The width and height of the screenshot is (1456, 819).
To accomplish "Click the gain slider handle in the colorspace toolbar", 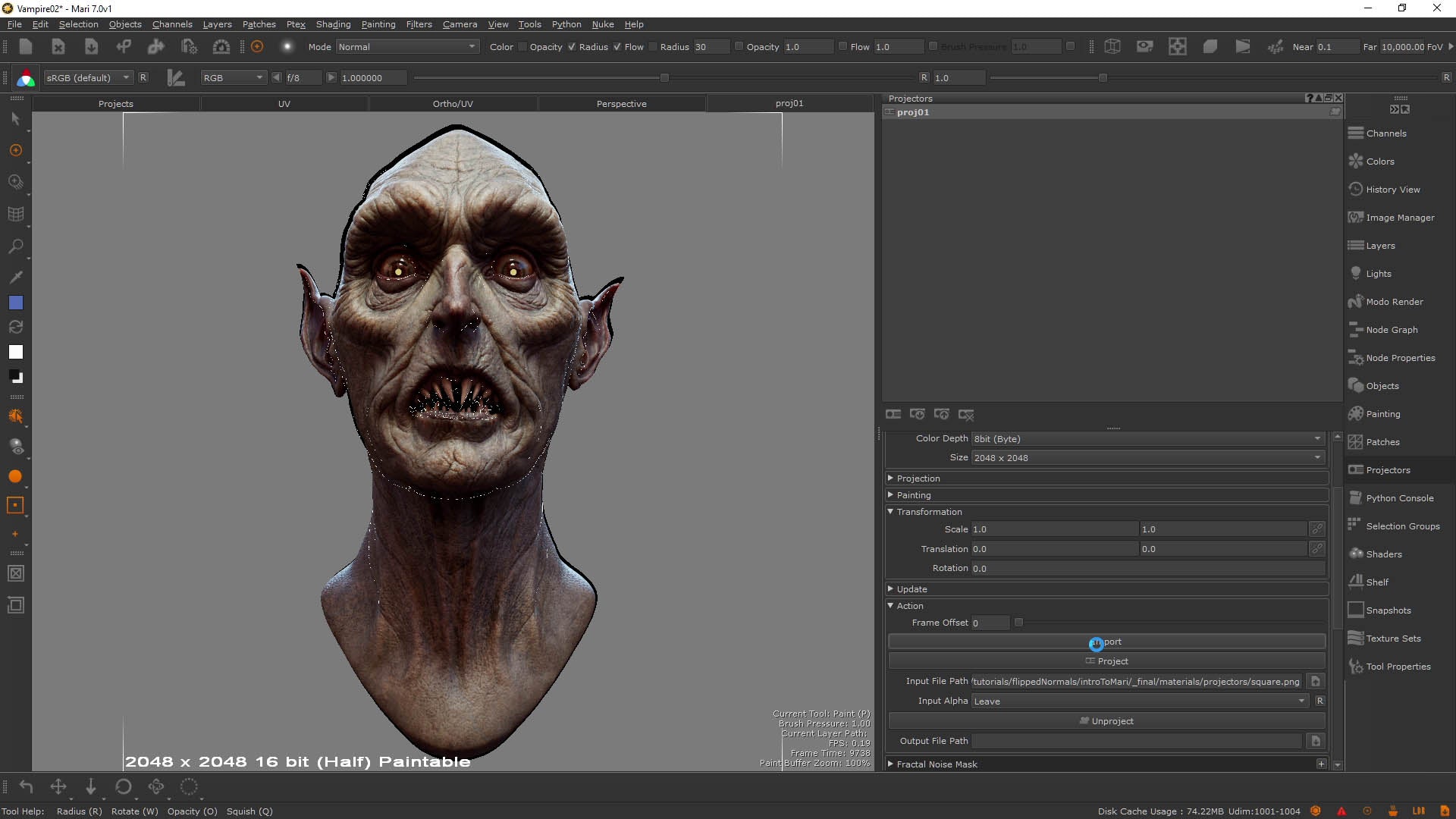I will click(664, 78).
